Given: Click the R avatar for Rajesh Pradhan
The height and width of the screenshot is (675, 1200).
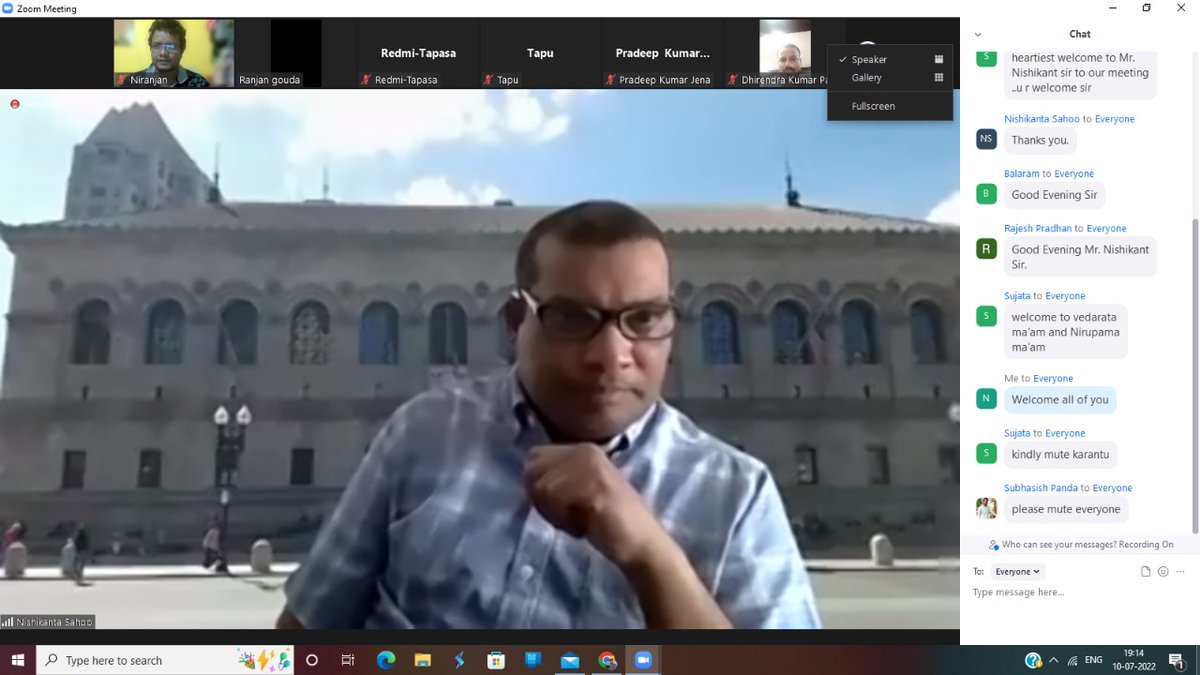Looking at the screenshot, I should pyautogui.click(x=986, y=249).
